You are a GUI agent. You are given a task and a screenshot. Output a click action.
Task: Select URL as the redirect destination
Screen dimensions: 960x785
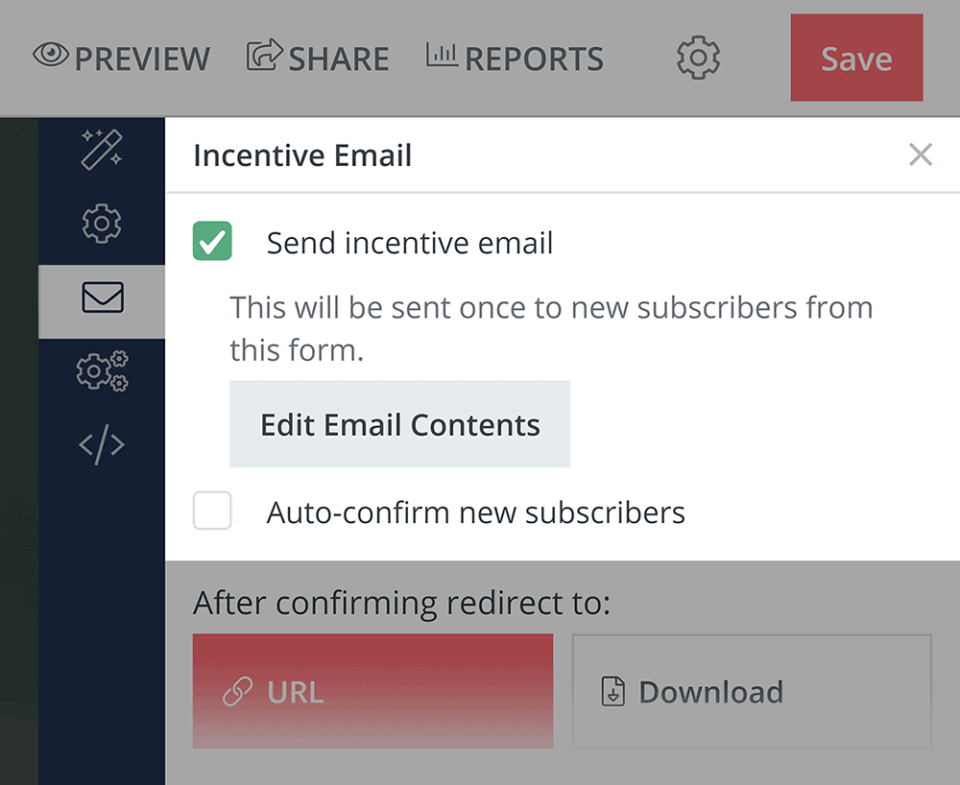pyautogui.click(x=372, y=691)
